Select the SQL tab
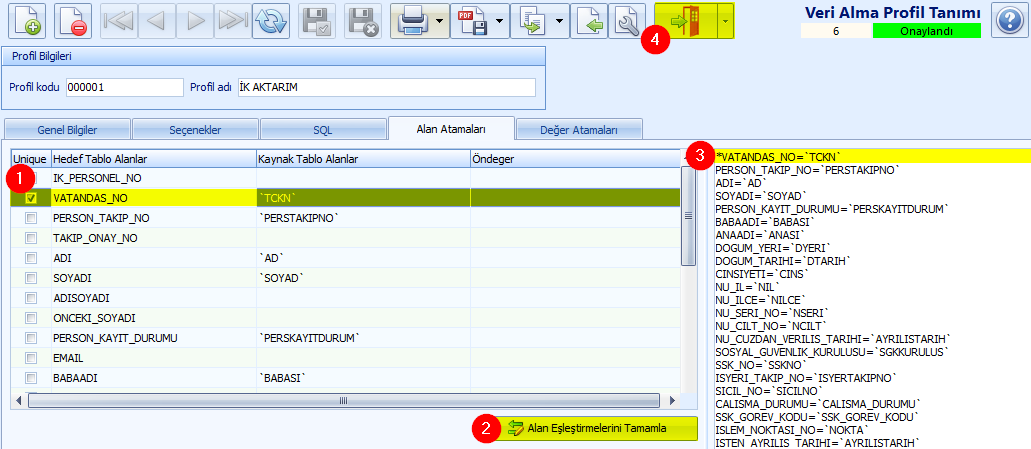Image resolution: width=1031 pixels, height=449 pixels. point(322,130)
